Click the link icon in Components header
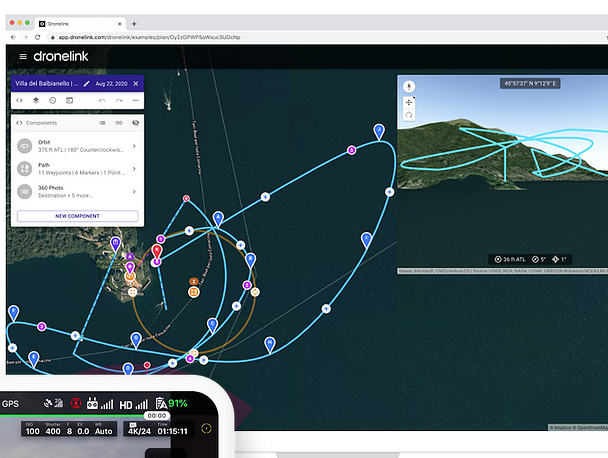 point(119,123)
